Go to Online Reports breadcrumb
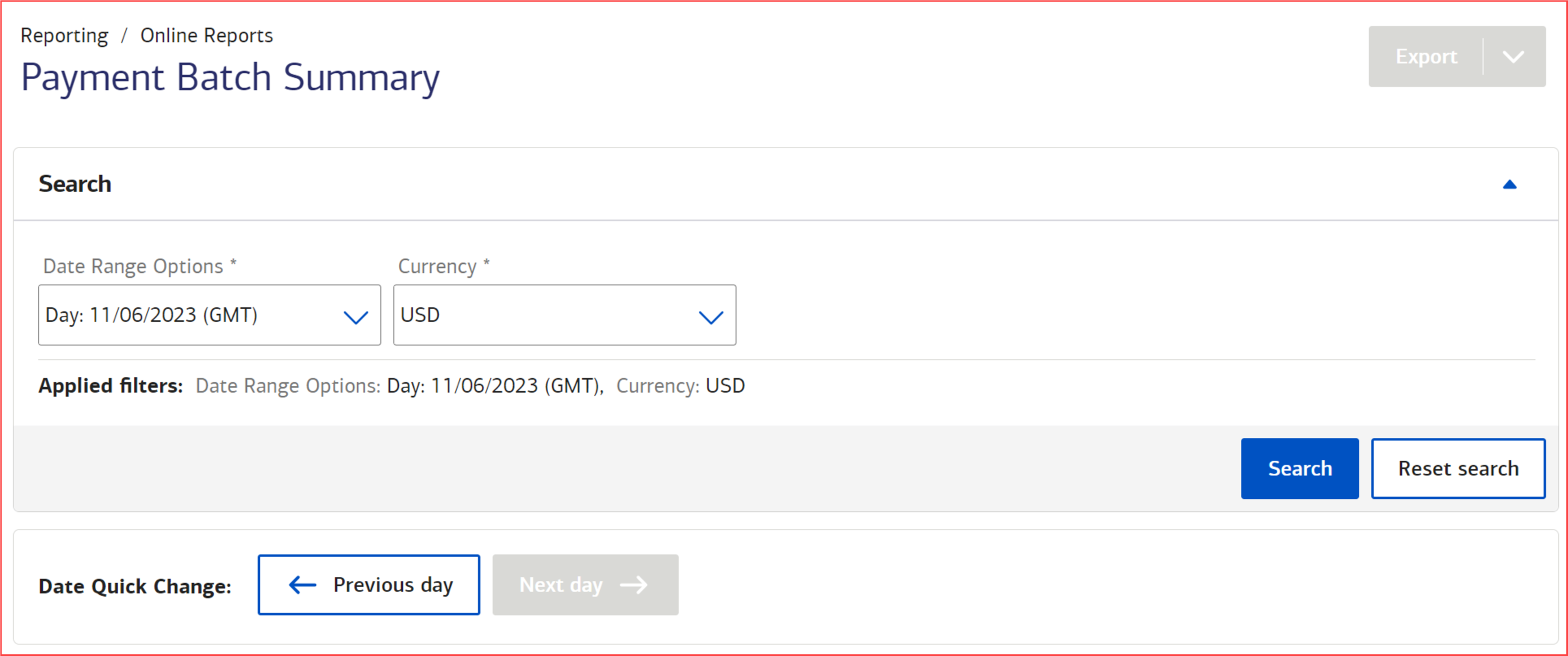The width and height of the screenshot is (1568, 656). pyautogui.click(x=206, y=35)
